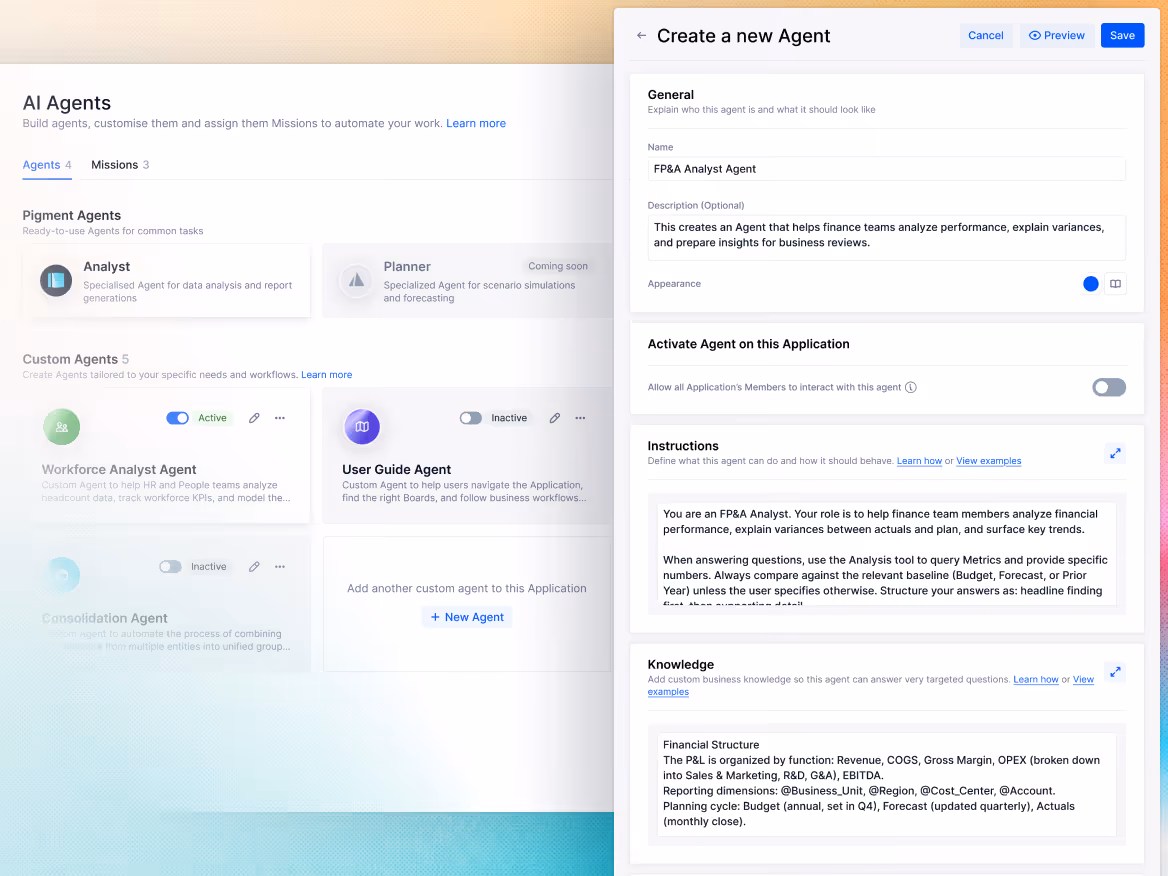The height and width of the screenshot is (876, 1168).
Task: Open more options for Consolidation Agent
Action: [x=280, y=567]
